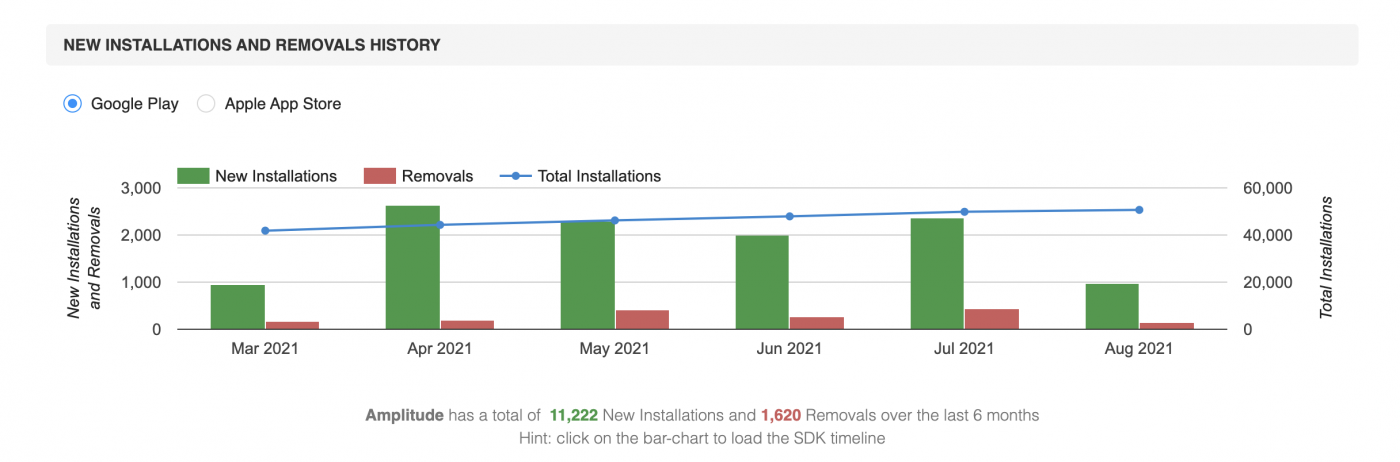Click the SDK timeline hint text

pyautogui.click(x=700, y=438)
